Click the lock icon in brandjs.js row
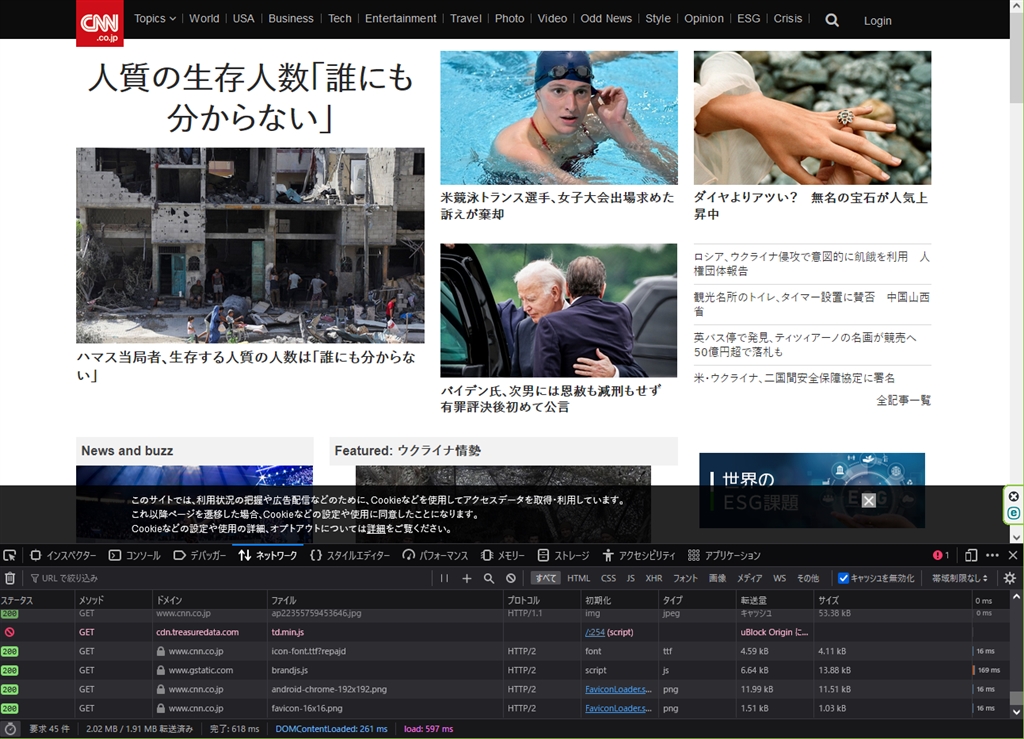 coord(161,670)
